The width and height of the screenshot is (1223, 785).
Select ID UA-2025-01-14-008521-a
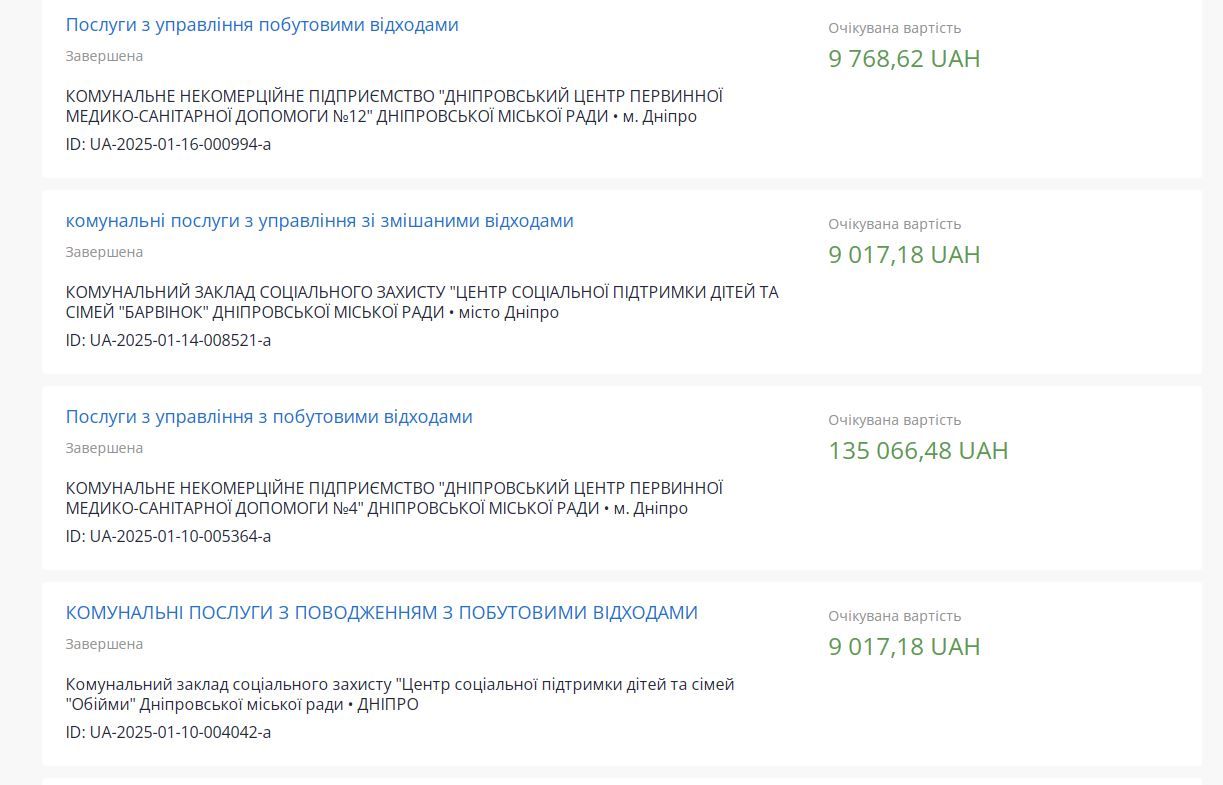166,340
